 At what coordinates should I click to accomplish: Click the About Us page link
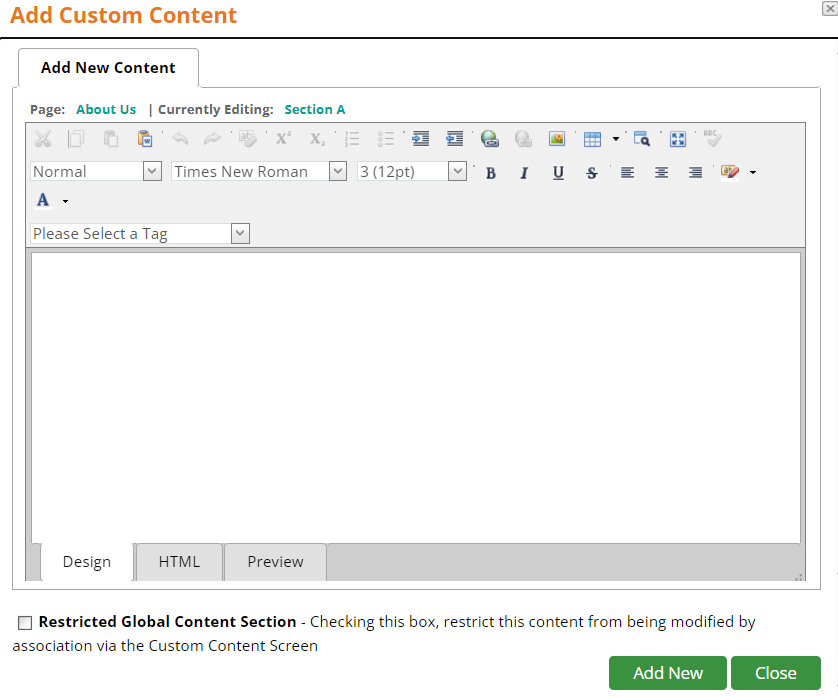point(106,110)
